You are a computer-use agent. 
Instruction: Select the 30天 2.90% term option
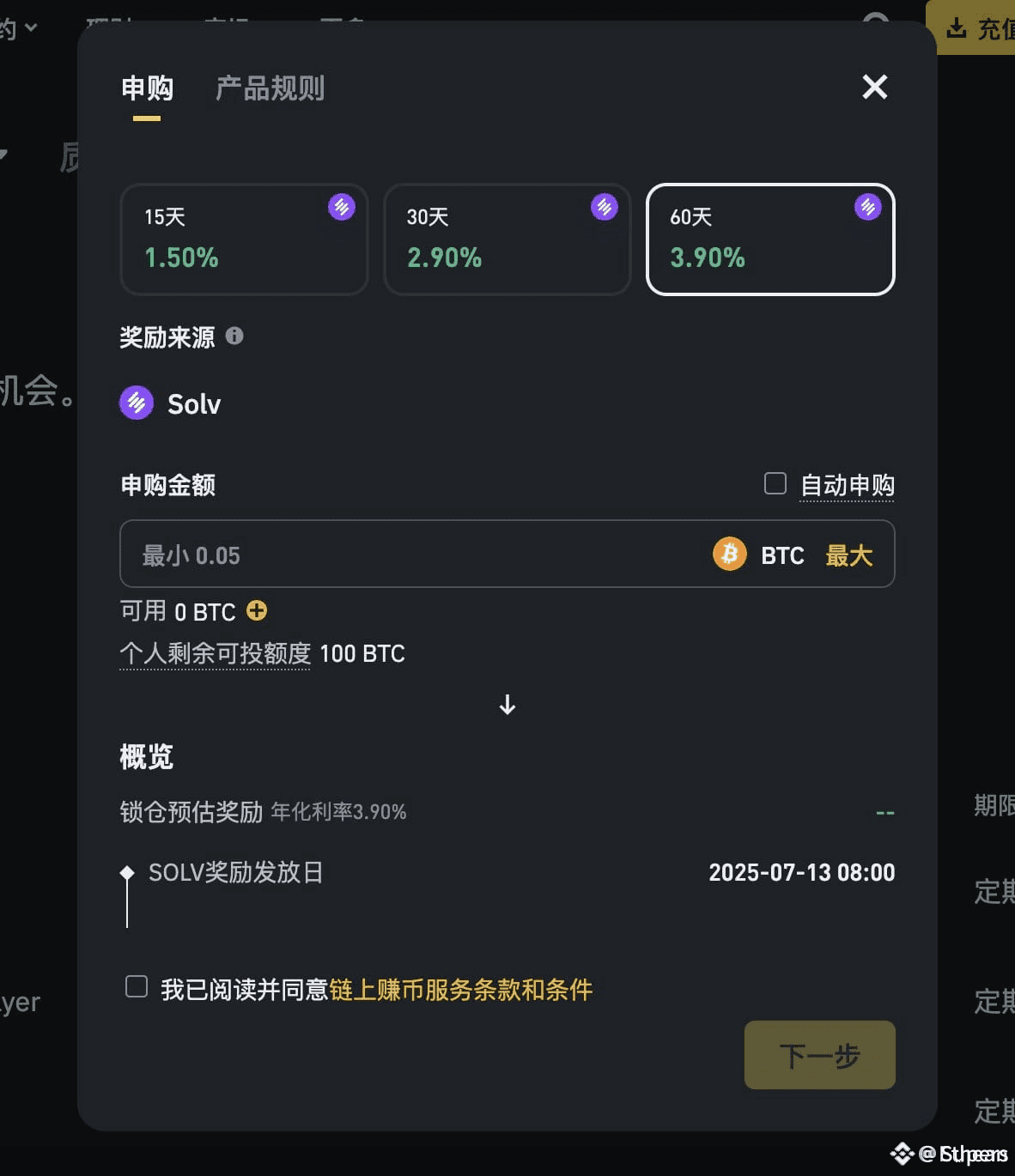[507, 239]
